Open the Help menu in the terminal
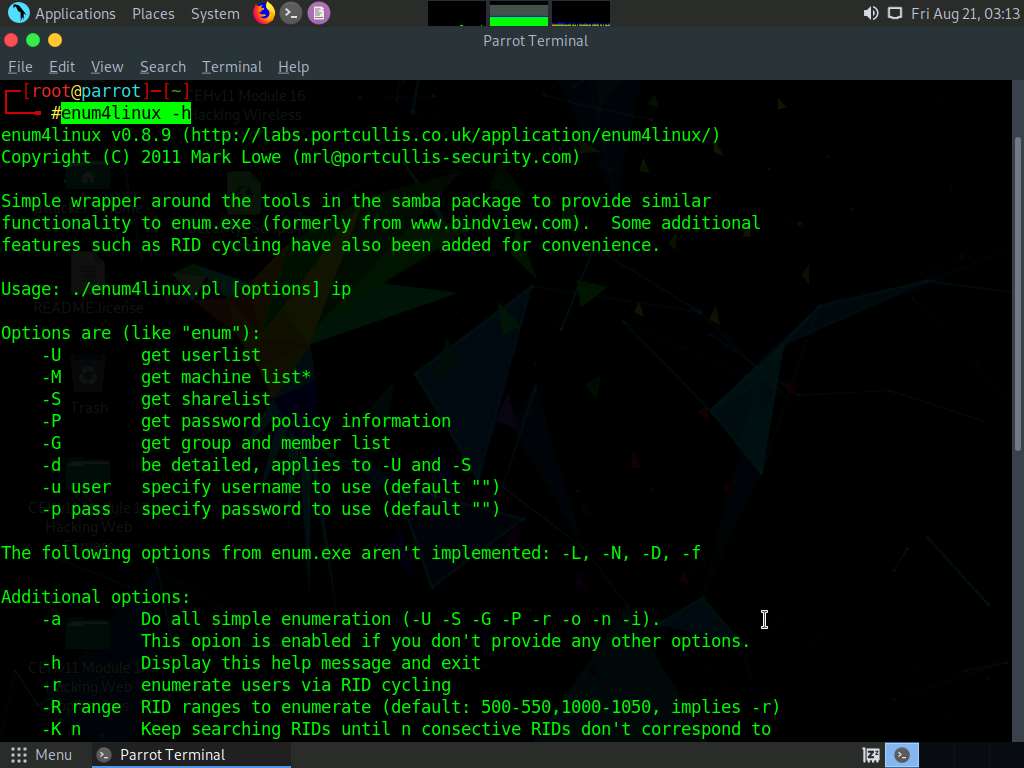Screen dimensions: 1024x768 coord(293,67)
